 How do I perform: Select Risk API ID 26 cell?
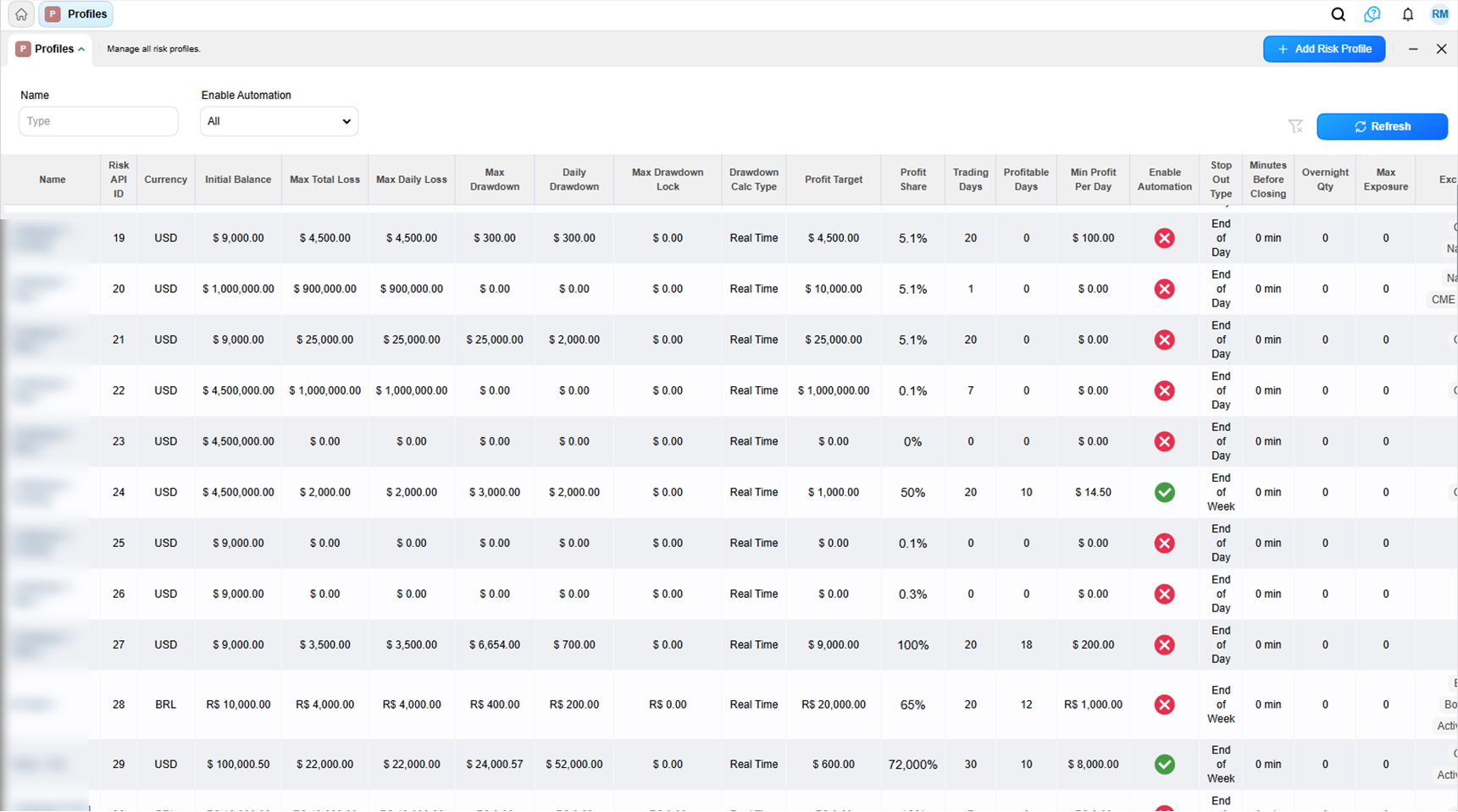(119, 594)
